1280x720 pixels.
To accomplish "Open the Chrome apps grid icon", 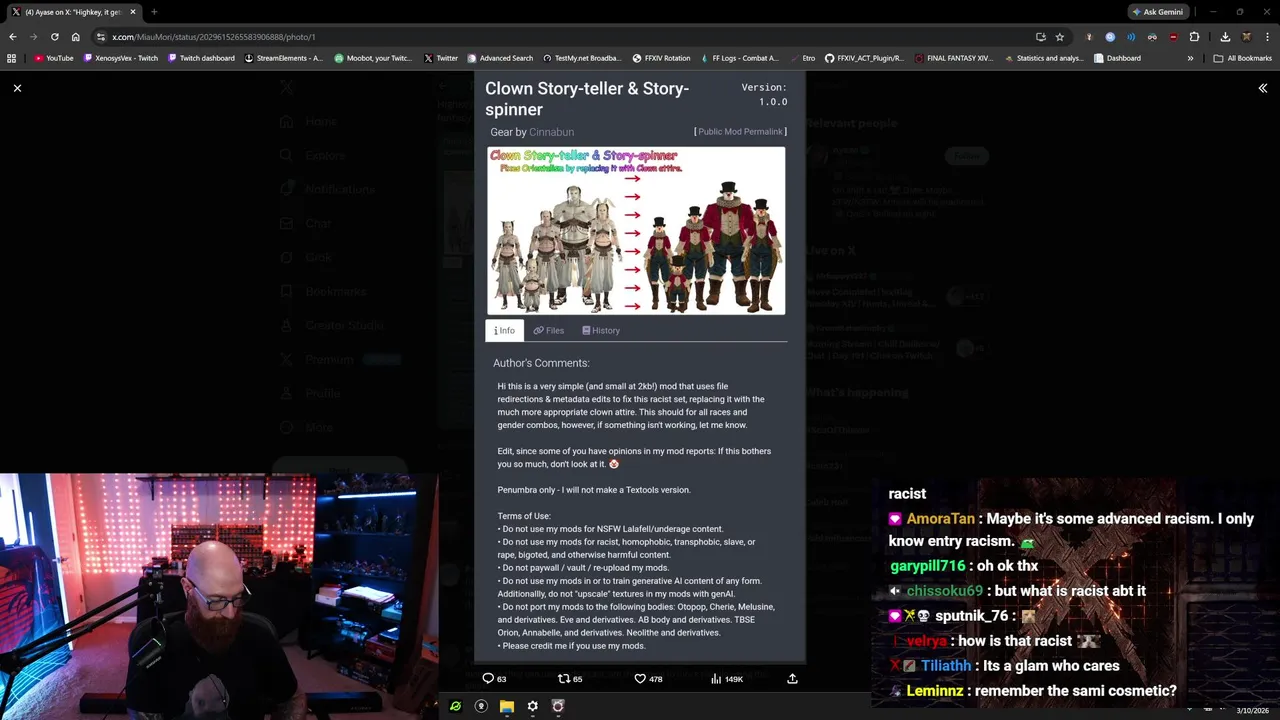I will click(12, 58).
